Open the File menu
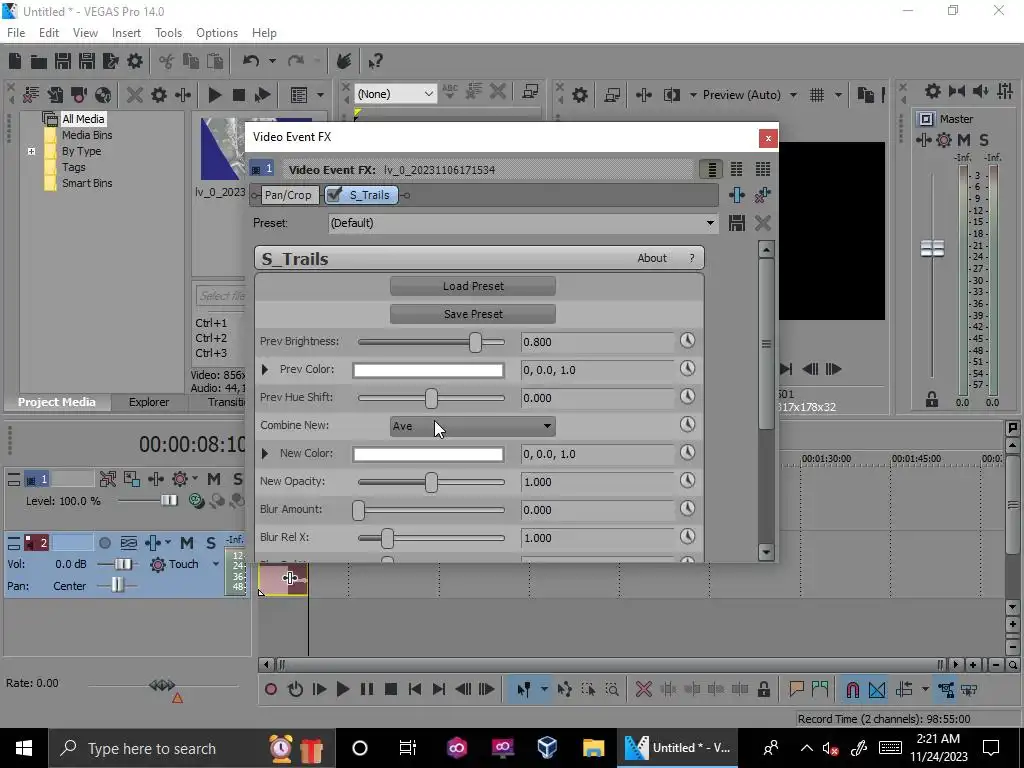 (16, 33)
